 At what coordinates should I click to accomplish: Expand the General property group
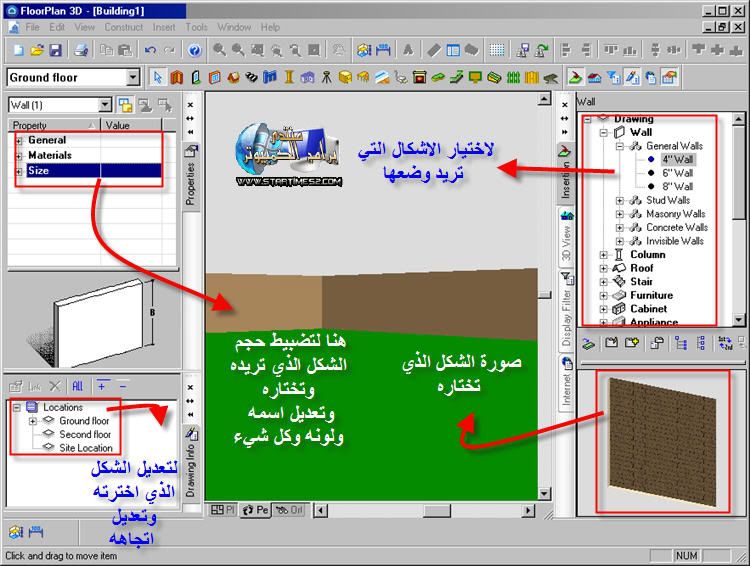click(x=20, y=141)
